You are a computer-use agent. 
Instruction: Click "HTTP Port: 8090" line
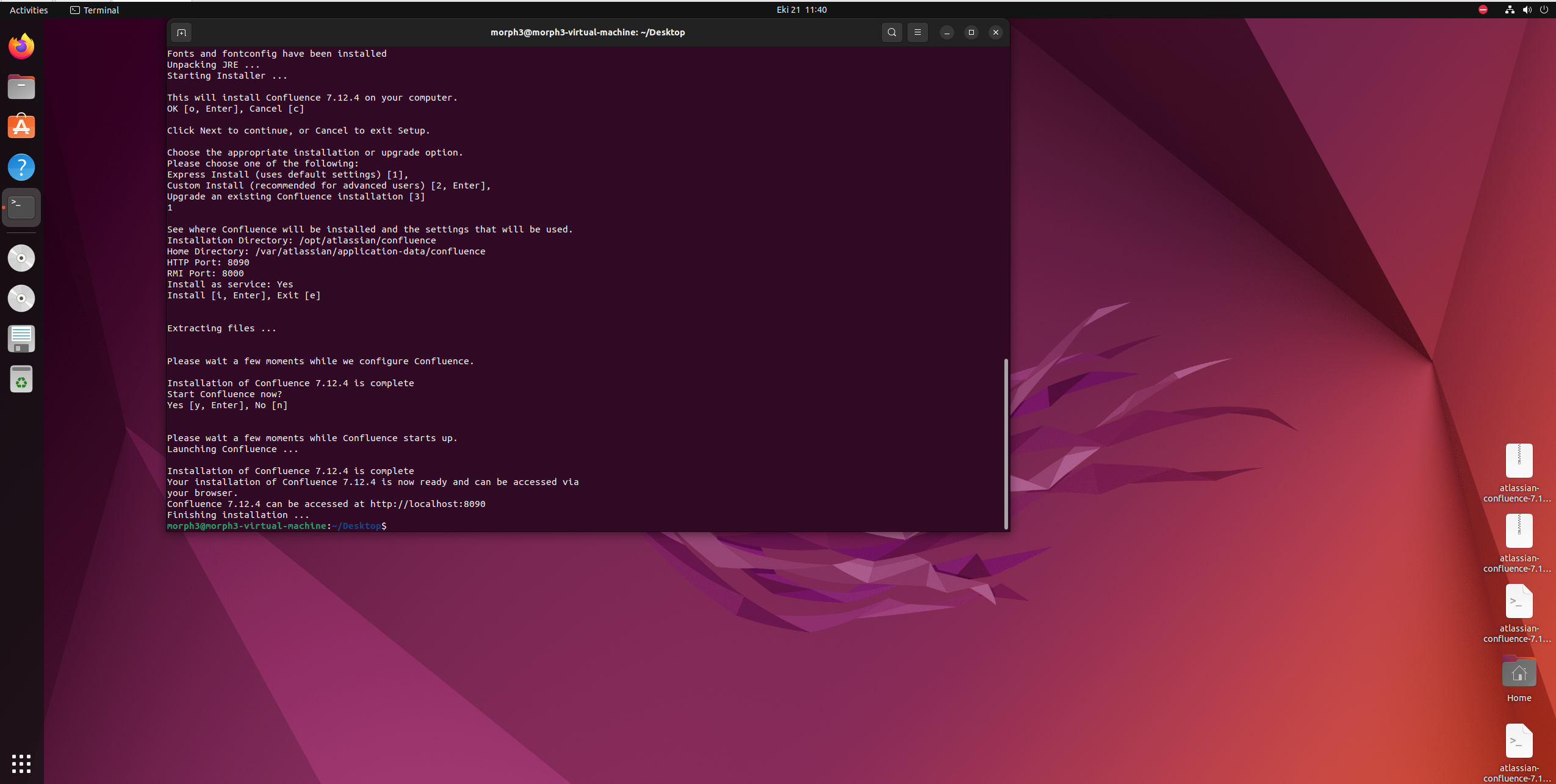208,262
